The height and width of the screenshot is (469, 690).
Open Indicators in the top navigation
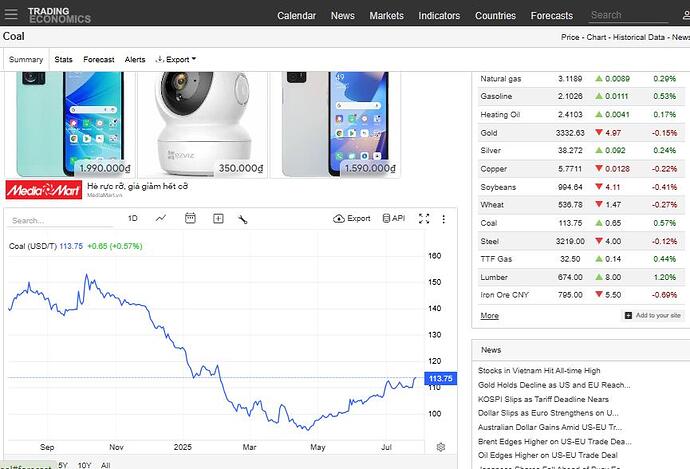click(439, 16)
